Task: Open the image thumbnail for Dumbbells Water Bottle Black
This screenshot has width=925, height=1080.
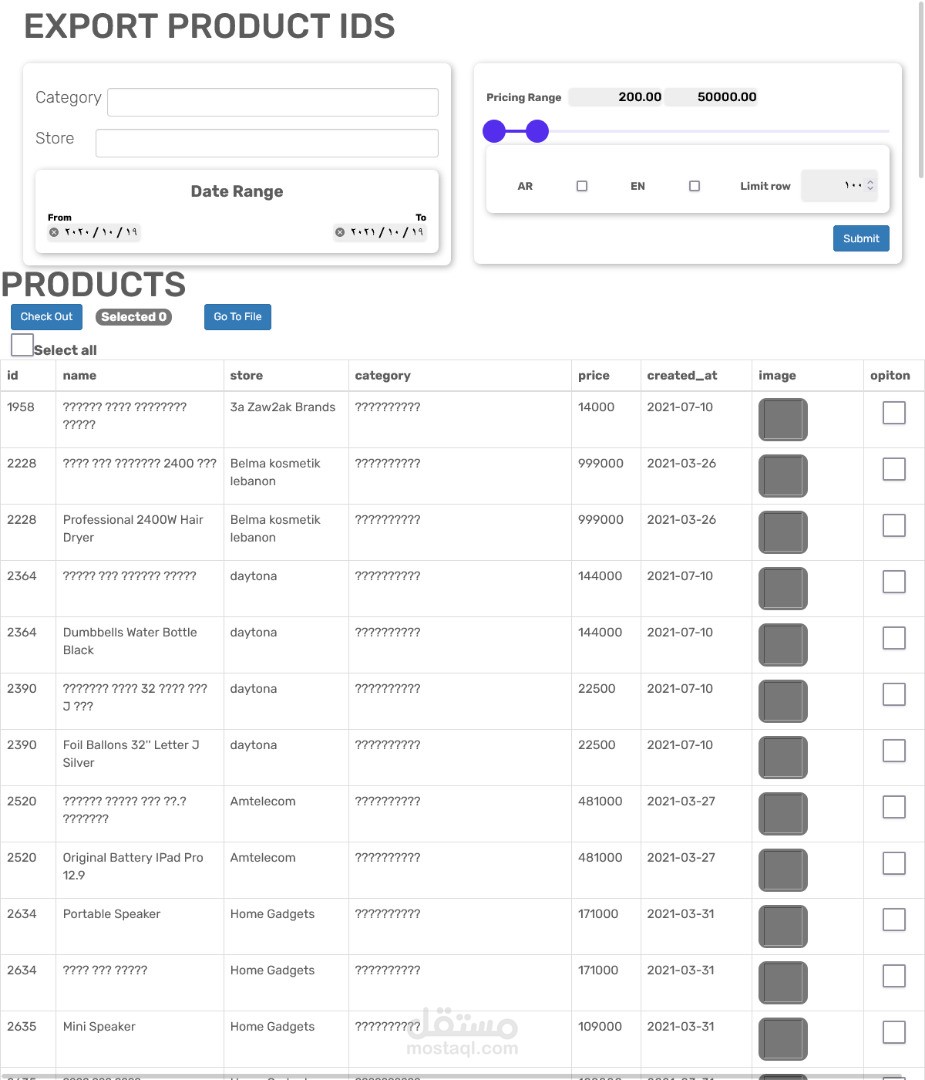Action: pyautogui.click(x=782, y=645)
